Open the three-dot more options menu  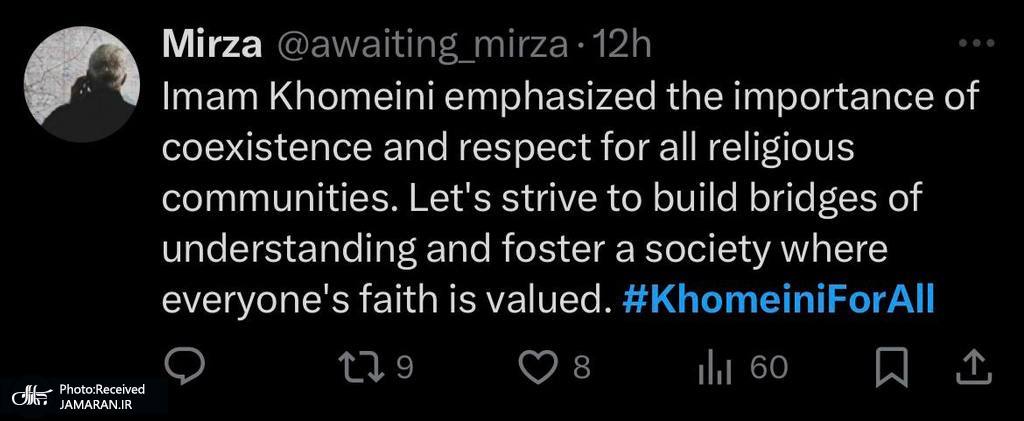pos(976,43)
